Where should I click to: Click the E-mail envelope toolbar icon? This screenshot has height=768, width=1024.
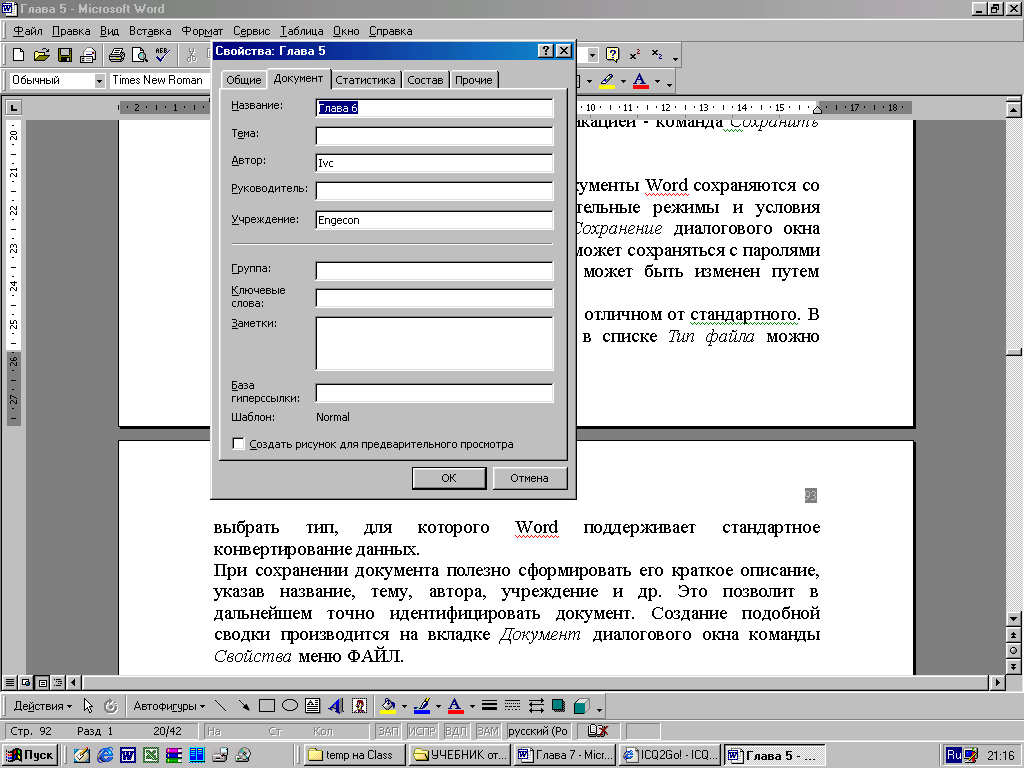(88, 56)
